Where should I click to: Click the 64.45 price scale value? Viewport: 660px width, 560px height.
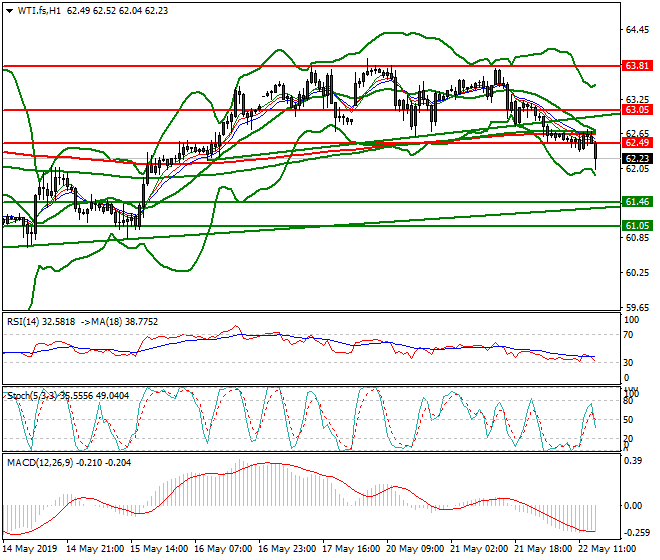click(x=637, y=30)
